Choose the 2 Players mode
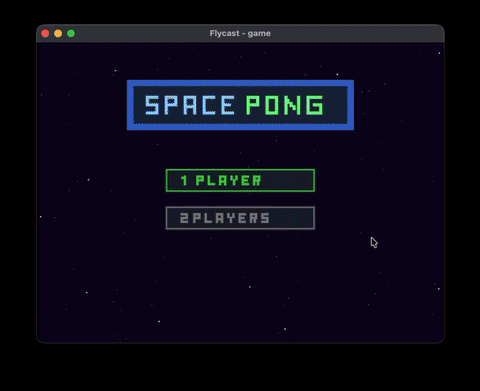 [240, 218]
